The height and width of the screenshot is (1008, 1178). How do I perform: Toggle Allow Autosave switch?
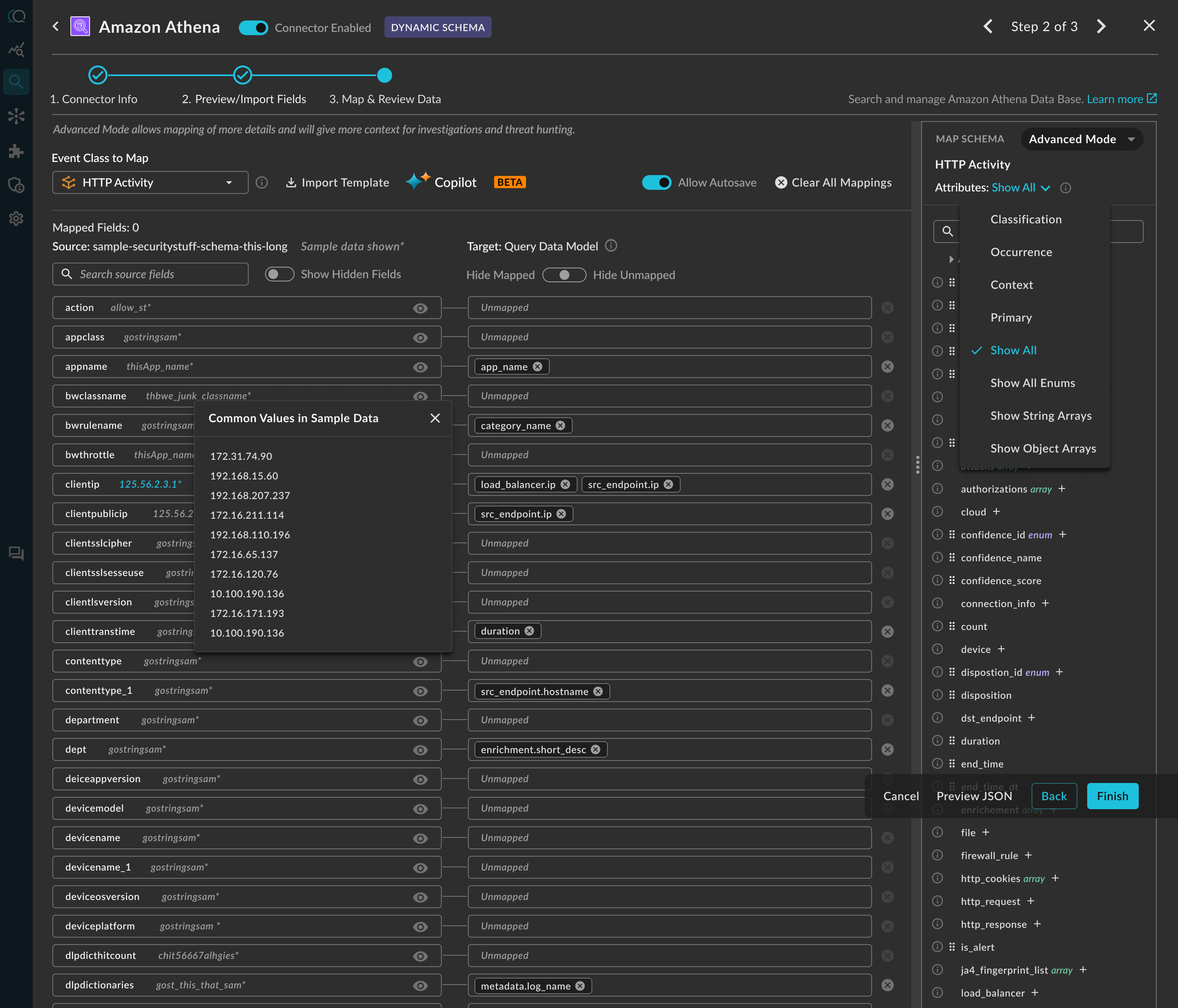pos(656,182)
